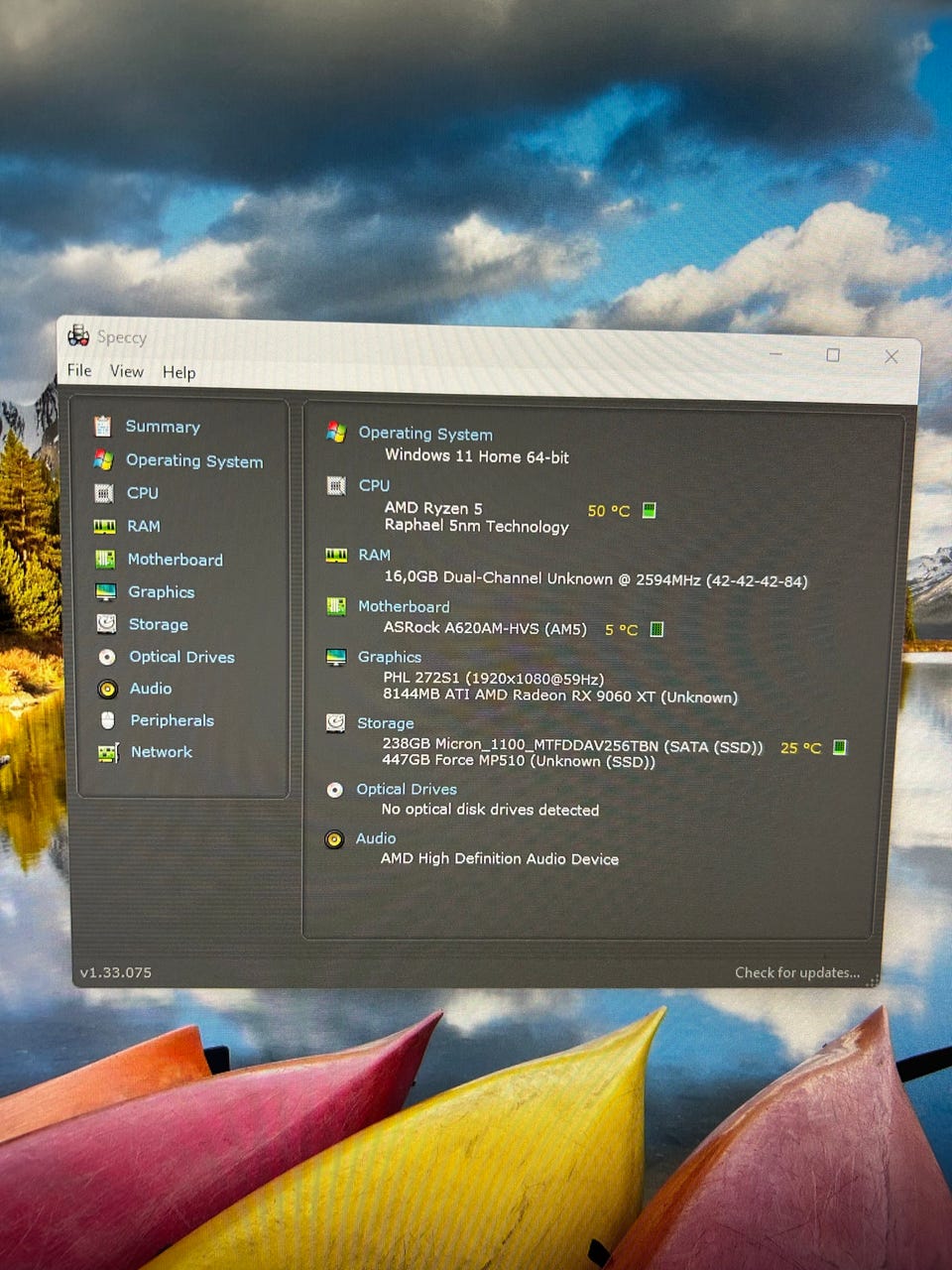Image resolution: width=952 pixels, height=1270 pixels.
Task: Click the Network card icon in sidebar
Action: click(109, 753)
